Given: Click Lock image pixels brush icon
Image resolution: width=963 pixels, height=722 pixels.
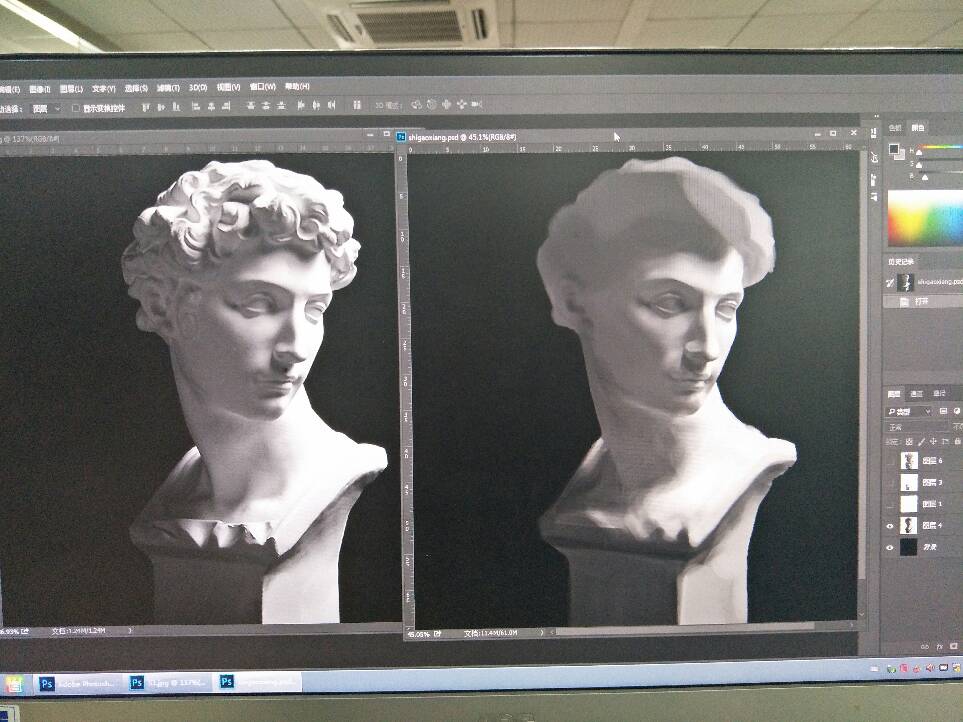Looking at the screenshot, I should (921, 441).
